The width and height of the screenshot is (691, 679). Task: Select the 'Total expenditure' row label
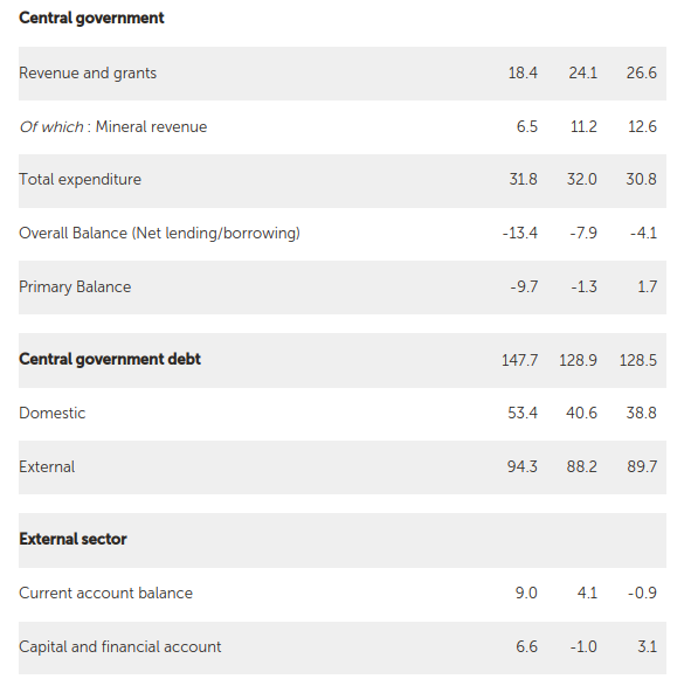[80, 180]
